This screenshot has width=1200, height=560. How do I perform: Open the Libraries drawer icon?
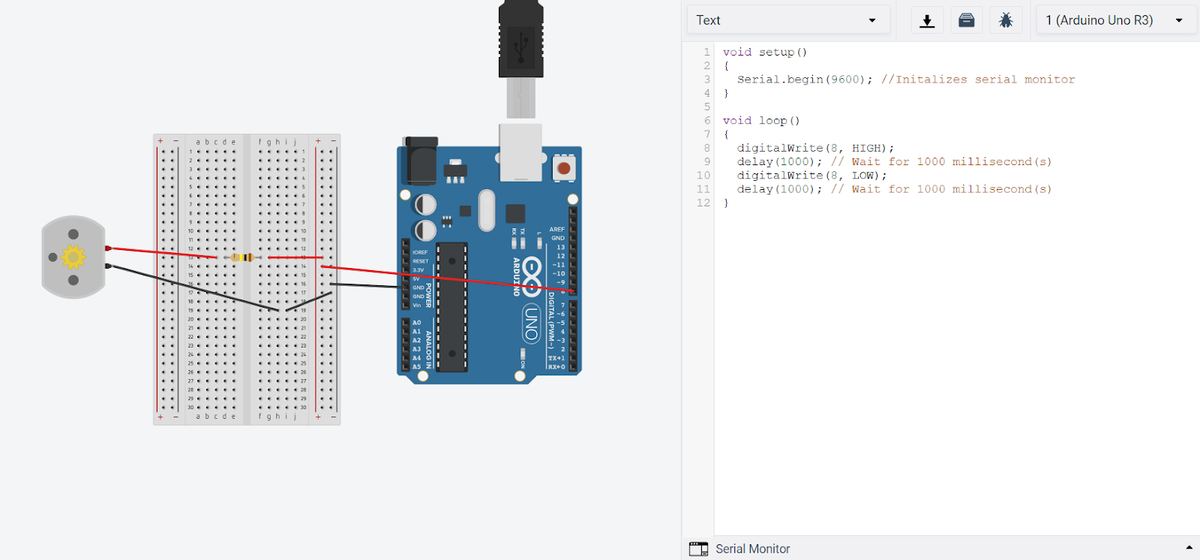tap(966, 21)
